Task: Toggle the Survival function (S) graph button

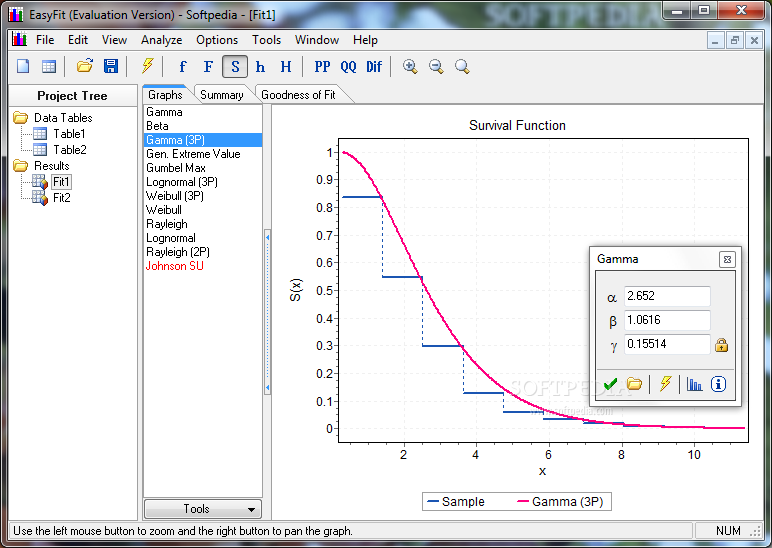Action: pyautogui.click(x=235, y=66)
